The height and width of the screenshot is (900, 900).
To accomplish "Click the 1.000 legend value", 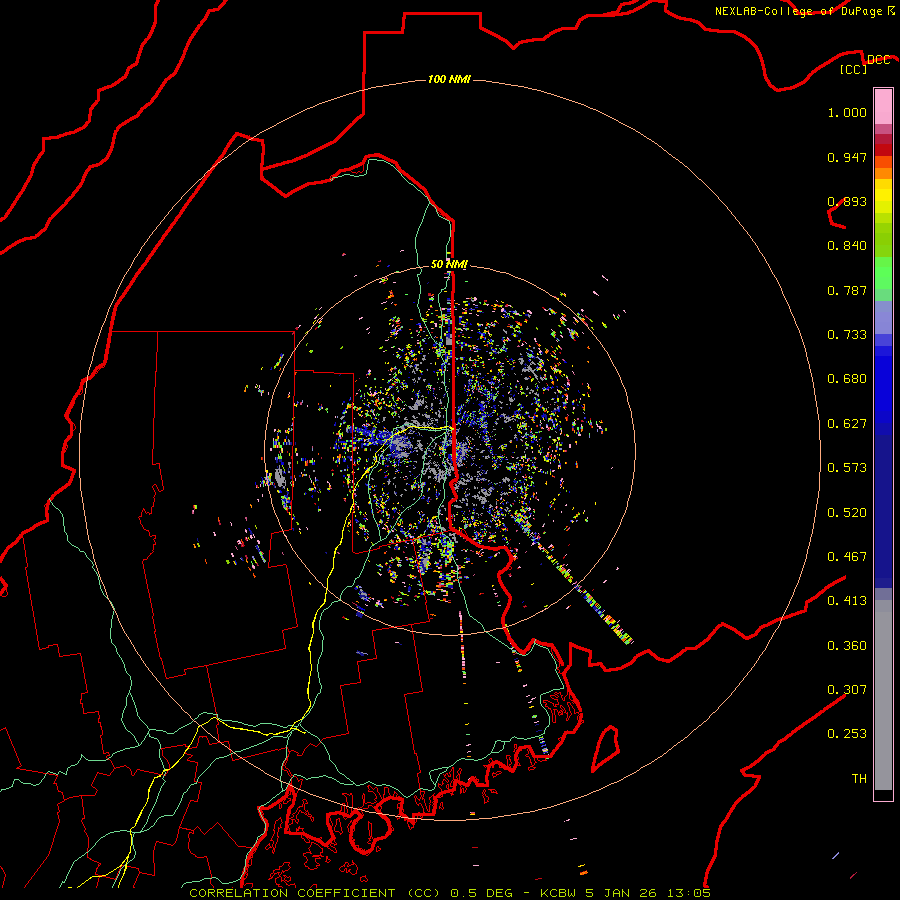I will [847, 112].
